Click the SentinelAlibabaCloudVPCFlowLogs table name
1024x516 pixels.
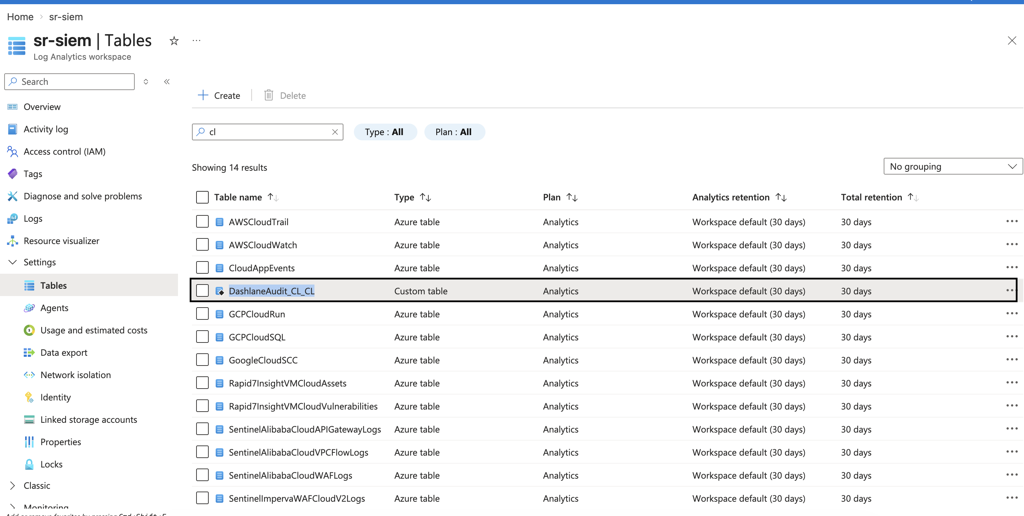point(298,452)
